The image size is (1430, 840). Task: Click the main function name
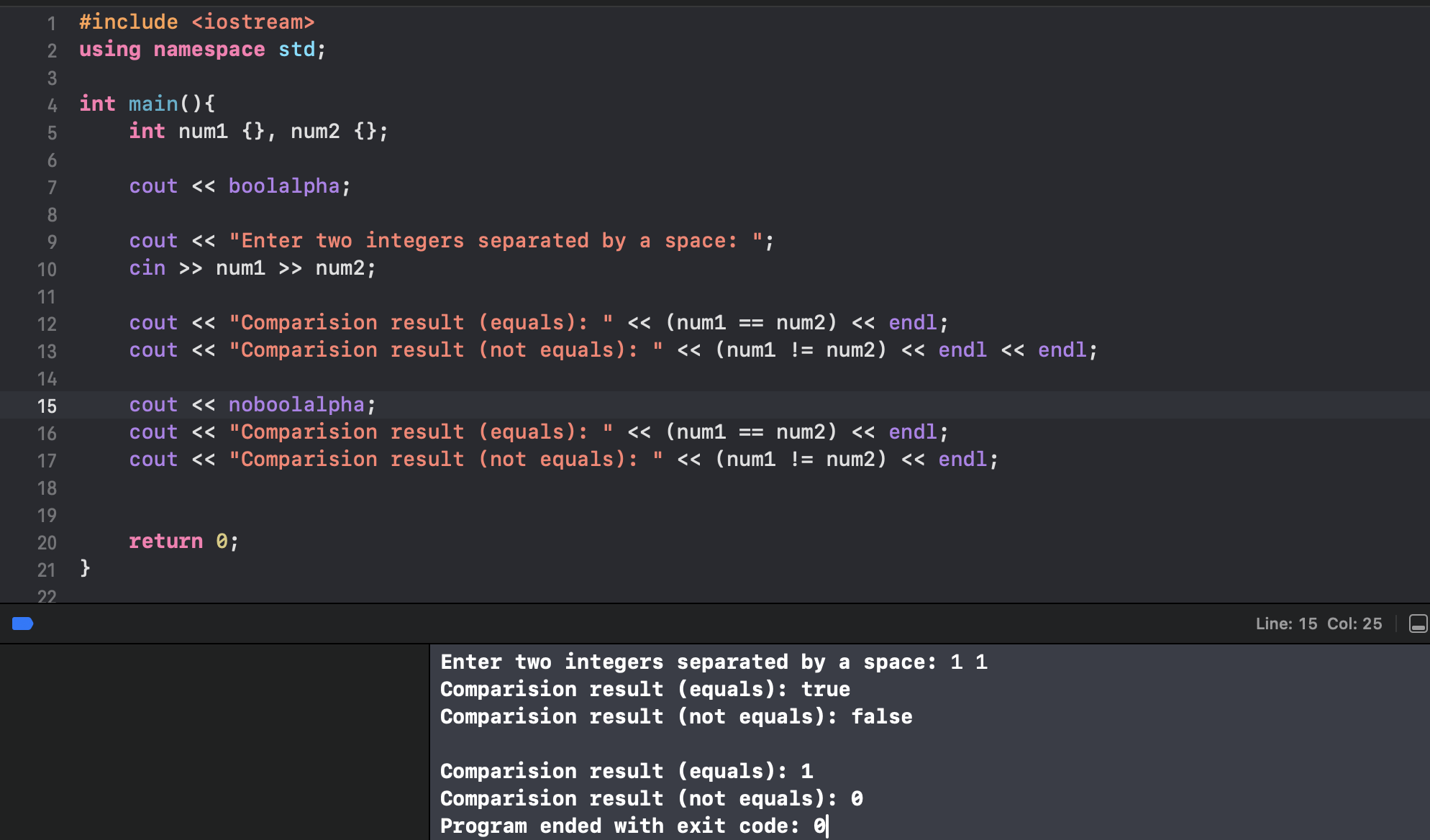pos(153,104)
